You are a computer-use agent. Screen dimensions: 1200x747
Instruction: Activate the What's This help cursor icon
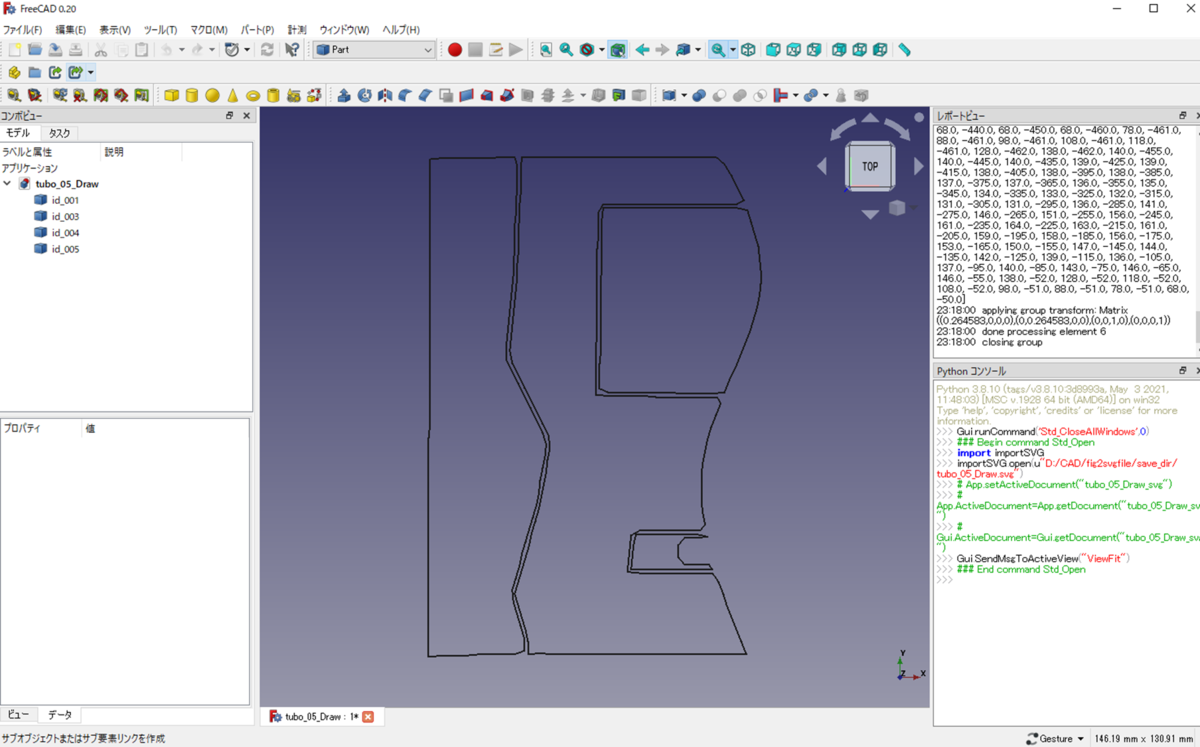pos(292,49)
